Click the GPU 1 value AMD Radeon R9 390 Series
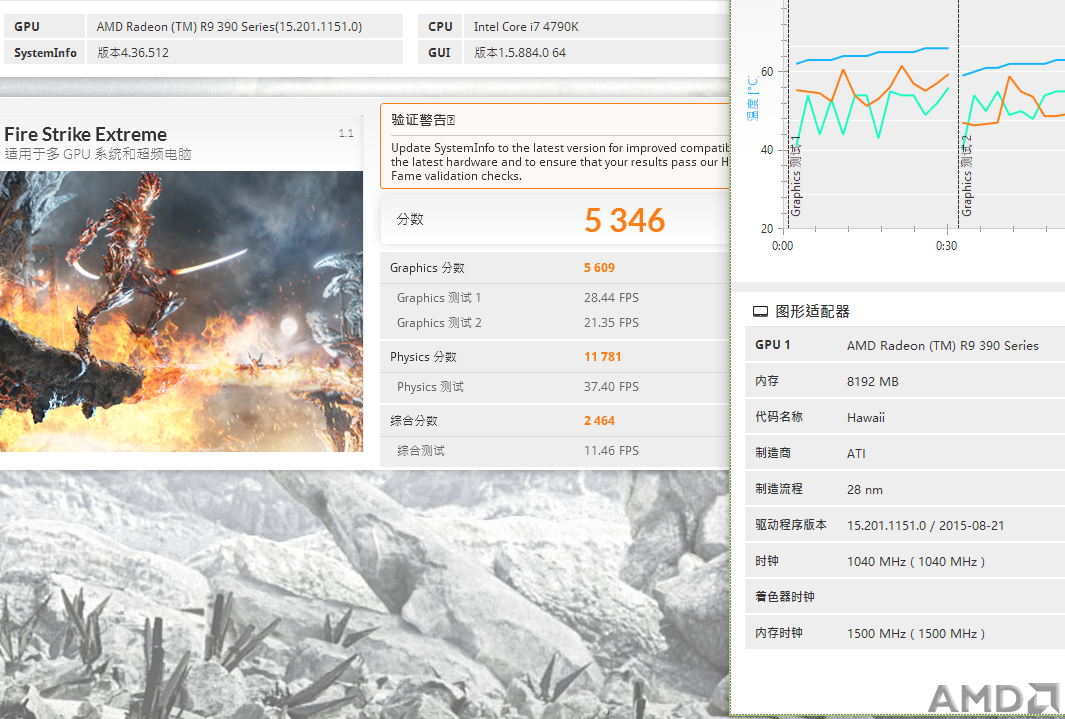Image resolution: width=1065 pixels, height=719 pixels. 942,345
